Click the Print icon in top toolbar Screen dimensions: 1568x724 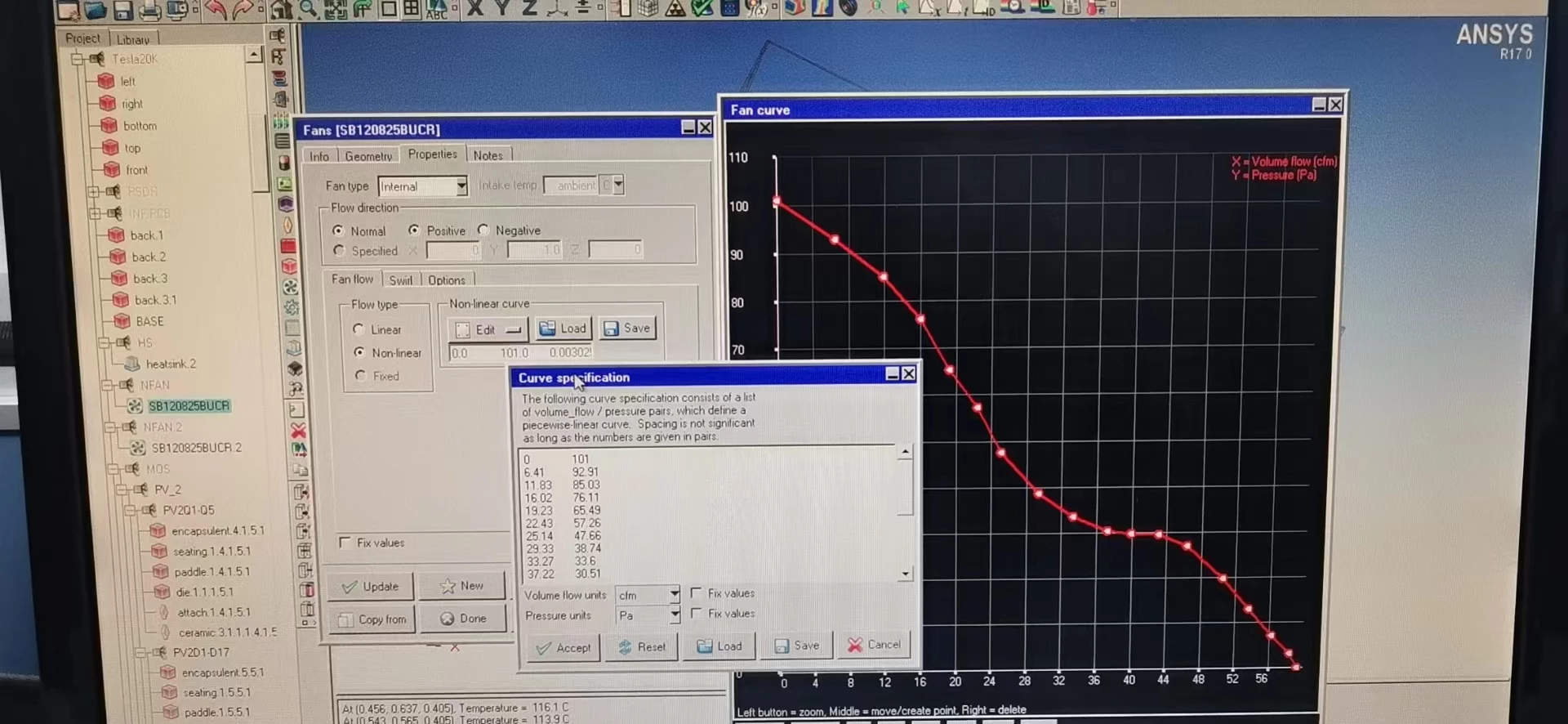pos(149,10)
